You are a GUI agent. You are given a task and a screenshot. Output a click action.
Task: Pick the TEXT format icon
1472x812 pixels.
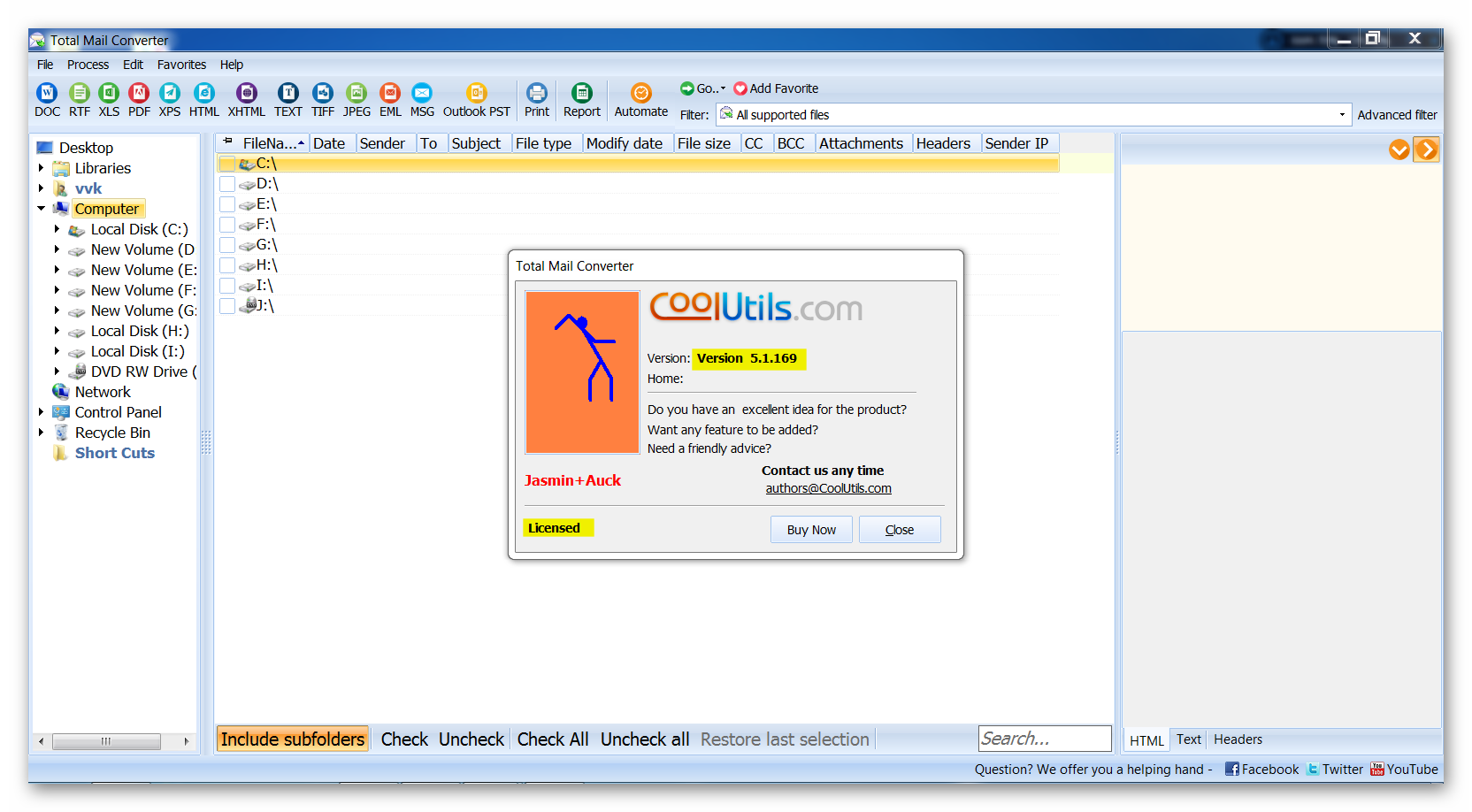(x=288, y=99)
